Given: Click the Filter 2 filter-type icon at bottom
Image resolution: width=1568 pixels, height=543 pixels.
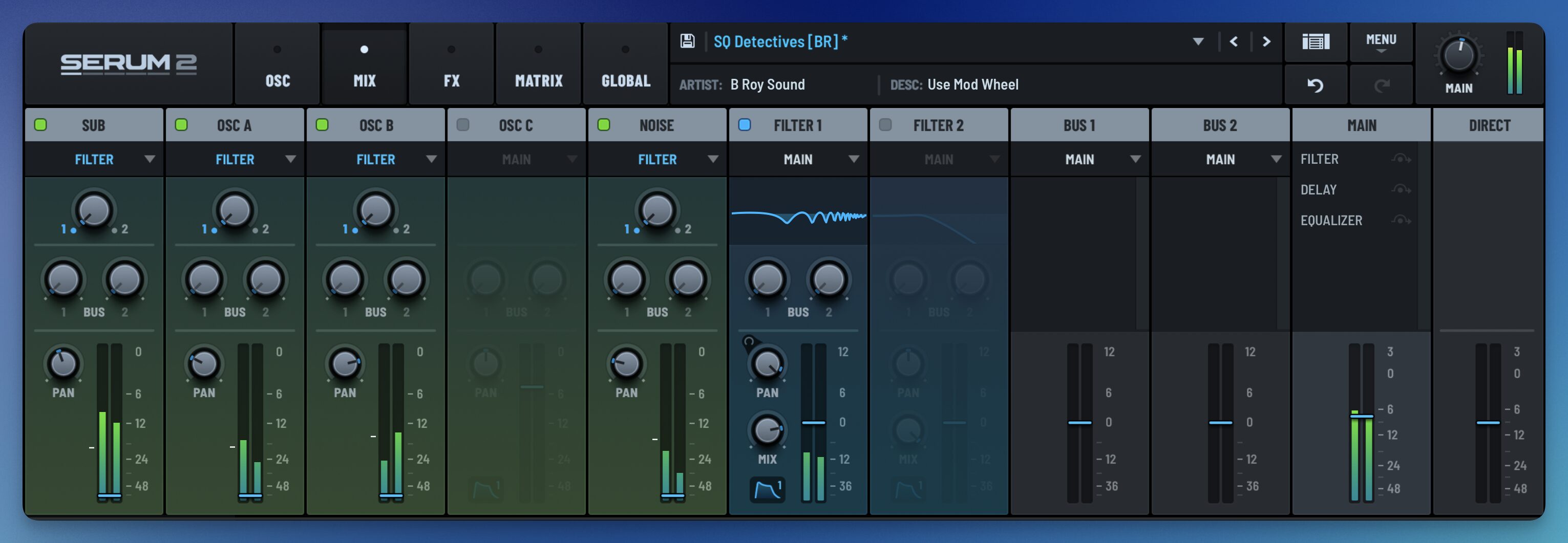Looking at the screenshot, I should 907,489.
